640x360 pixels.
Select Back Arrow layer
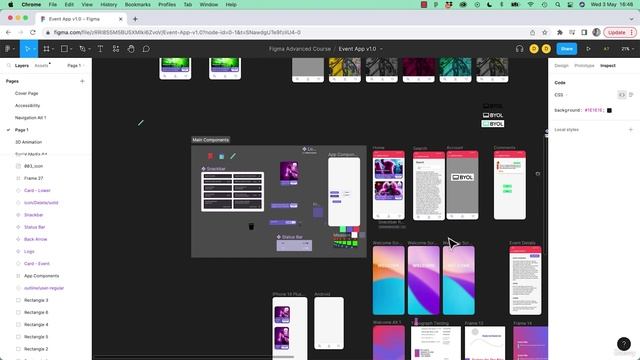36,239
